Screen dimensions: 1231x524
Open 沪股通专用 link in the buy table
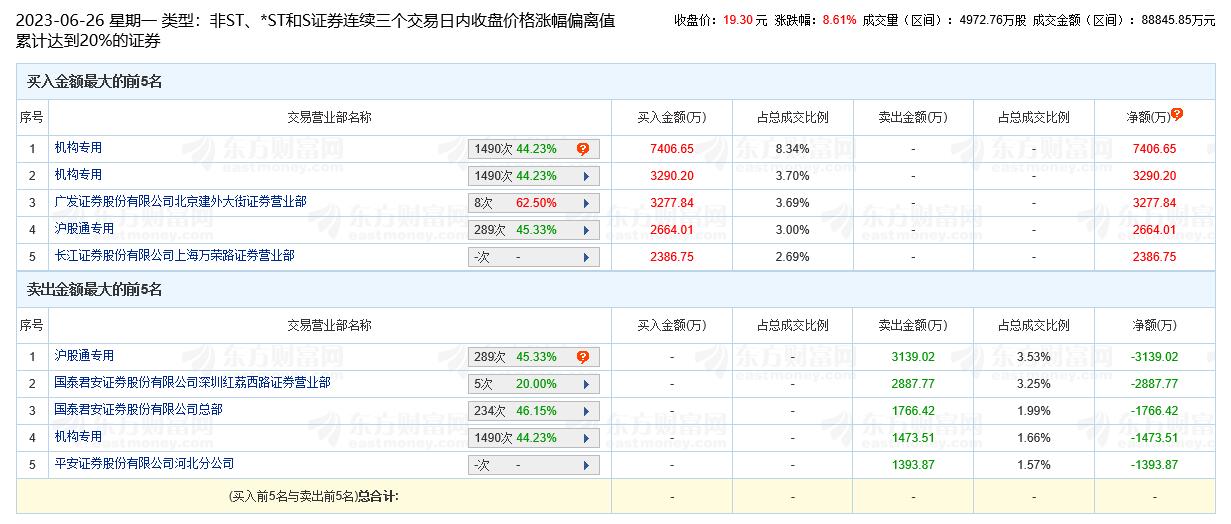pos(84,229)
